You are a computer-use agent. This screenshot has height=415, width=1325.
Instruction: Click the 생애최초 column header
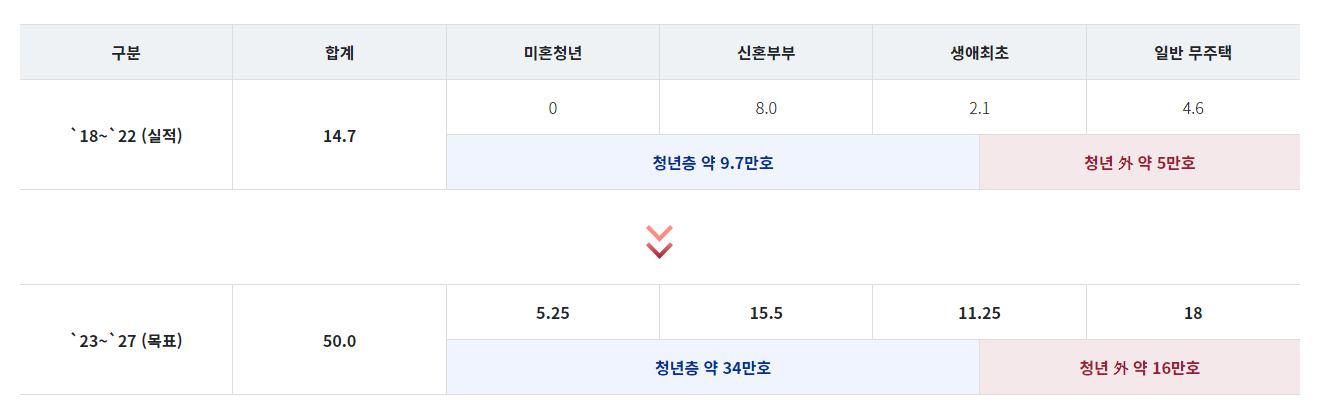pos(980,52)
